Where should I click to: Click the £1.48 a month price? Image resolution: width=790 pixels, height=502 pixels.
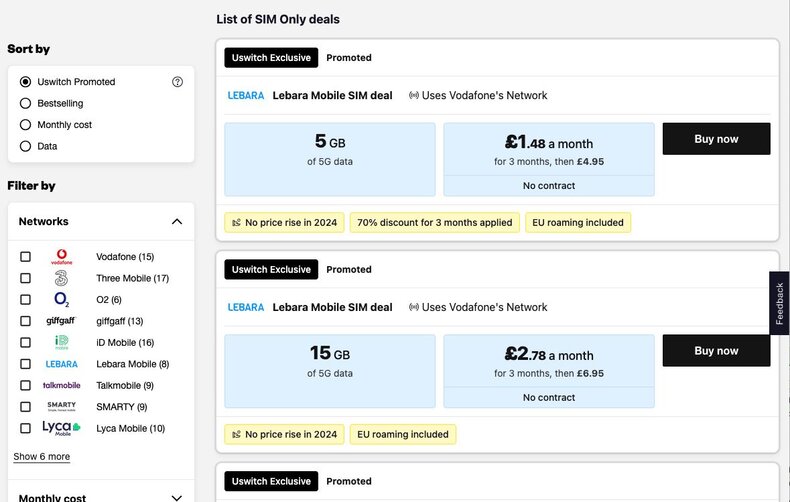[x=549, y=143]
